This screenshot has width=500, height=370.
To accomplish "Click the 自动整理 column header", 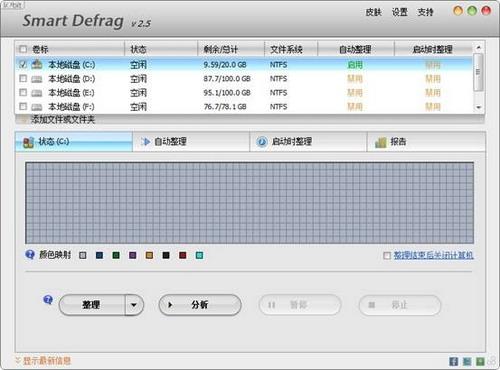I will [x=356, y=49].
